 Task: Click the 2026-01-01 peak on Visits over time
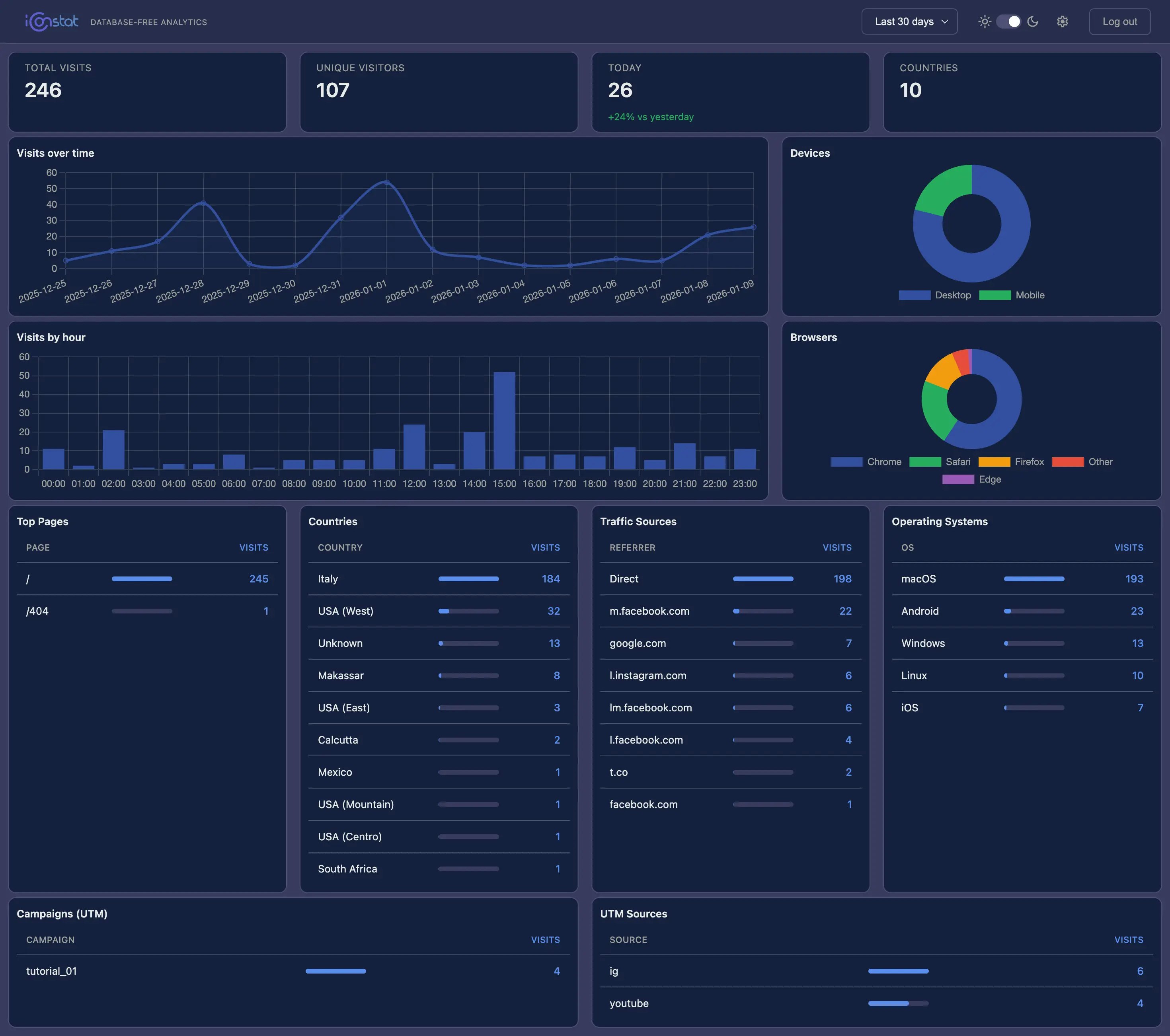tap(387, 182)
